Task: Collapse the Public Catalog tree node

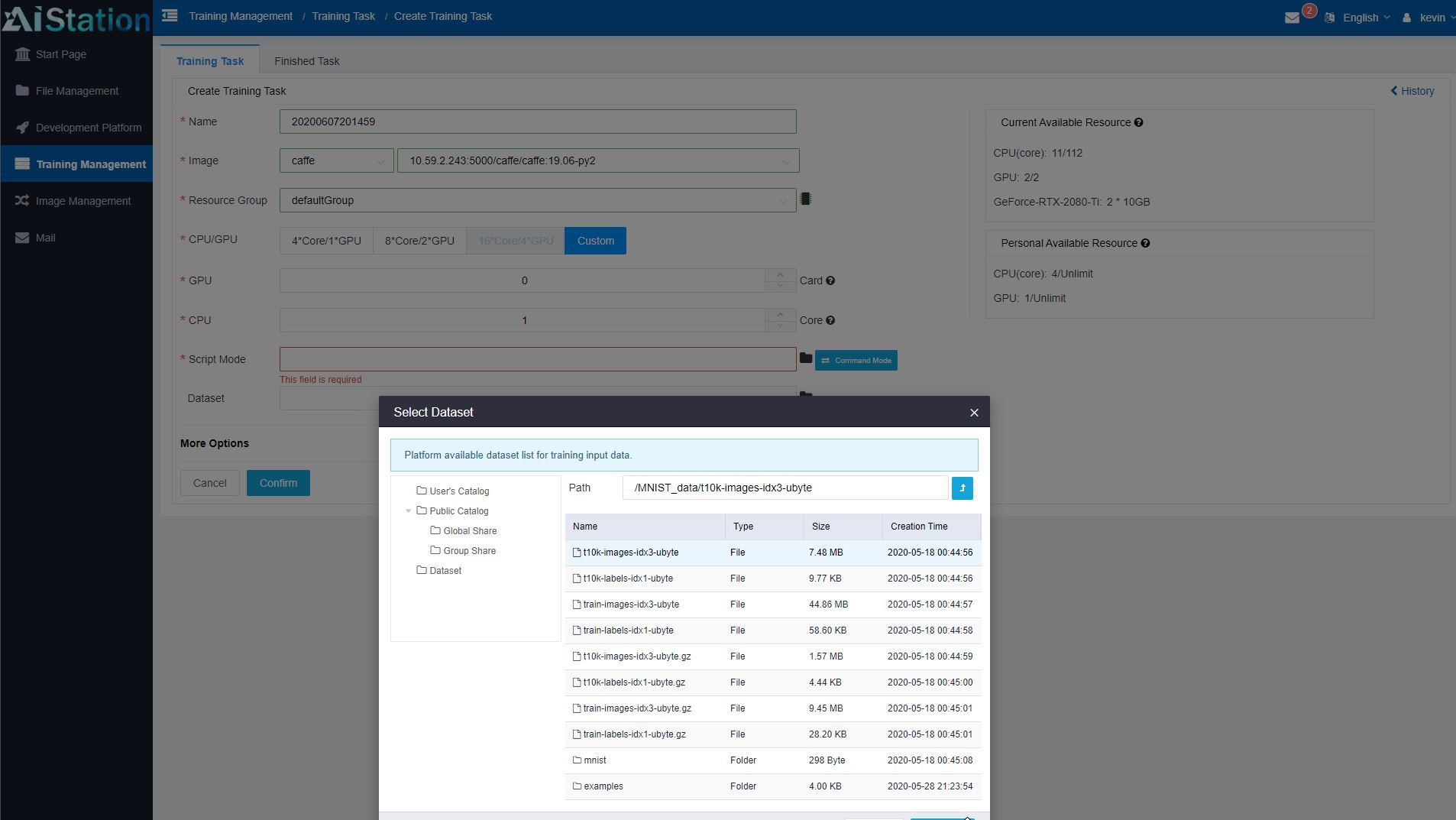Action: point(409,510)
